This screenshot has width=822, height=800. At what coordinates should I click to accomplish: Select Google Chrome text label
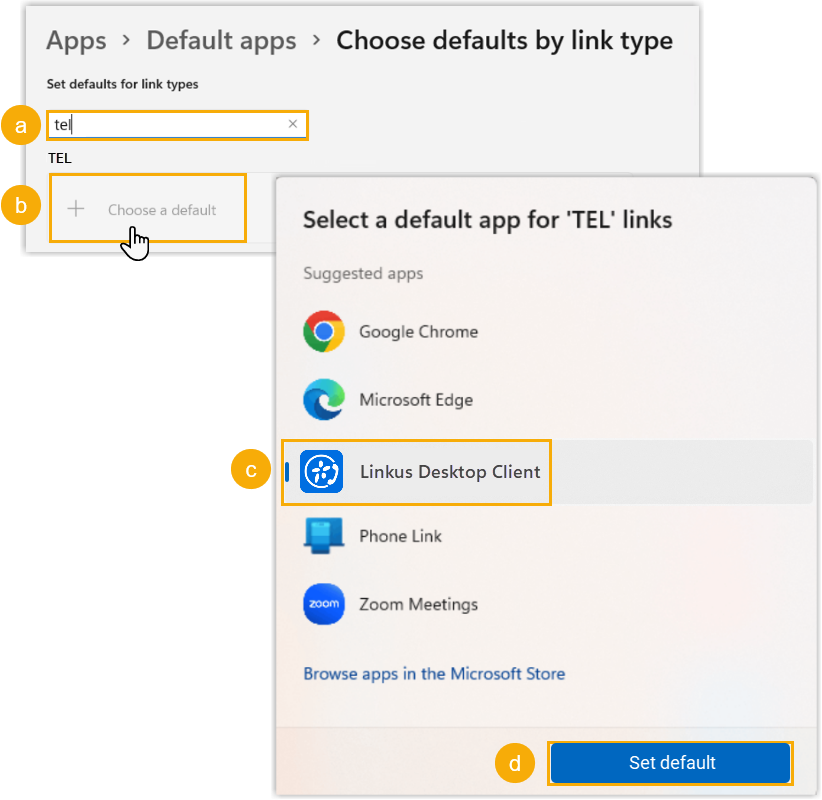tap(418, 332)
